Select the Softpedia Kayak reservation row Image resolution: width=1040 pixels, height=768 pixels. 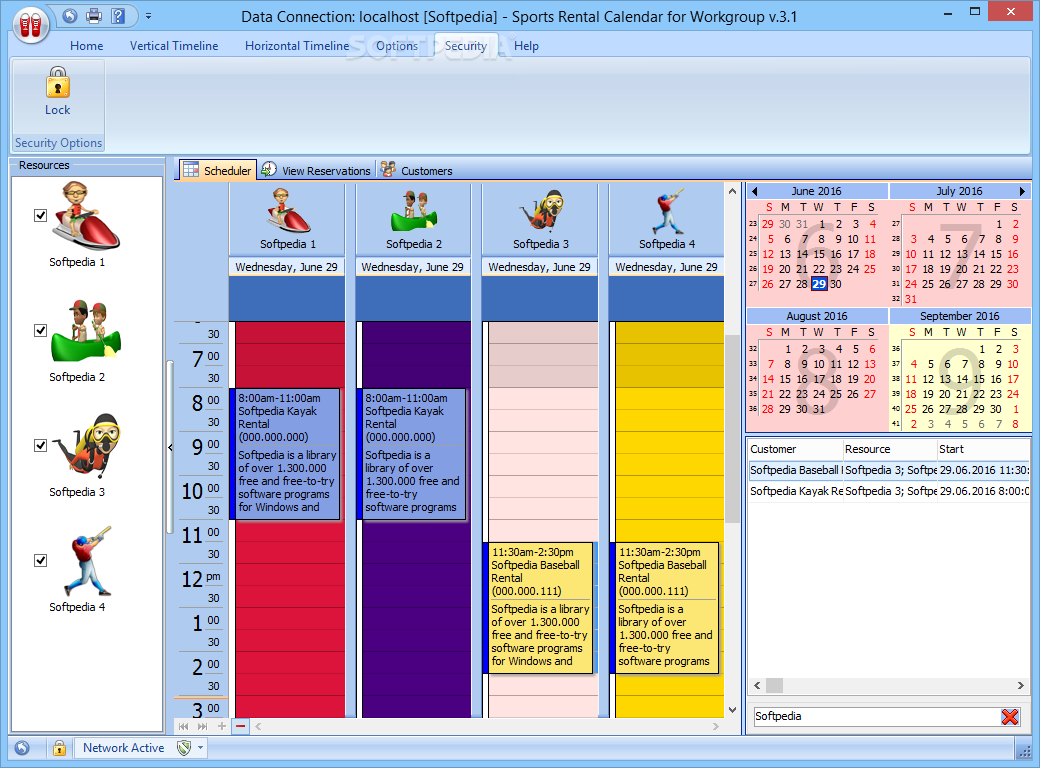[889, 491]
